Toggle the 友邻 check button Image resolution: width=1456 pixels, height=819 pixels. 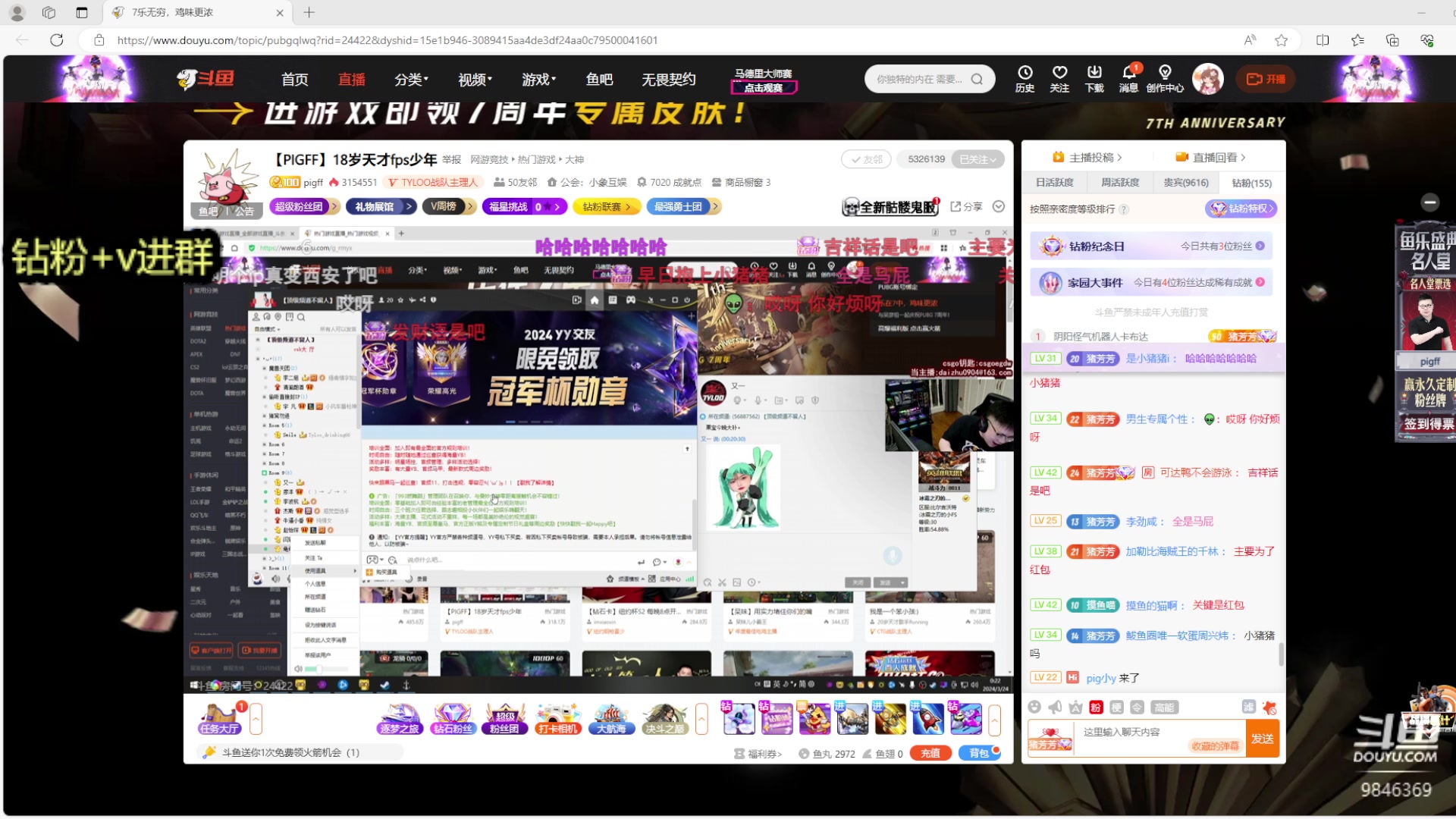867,159
